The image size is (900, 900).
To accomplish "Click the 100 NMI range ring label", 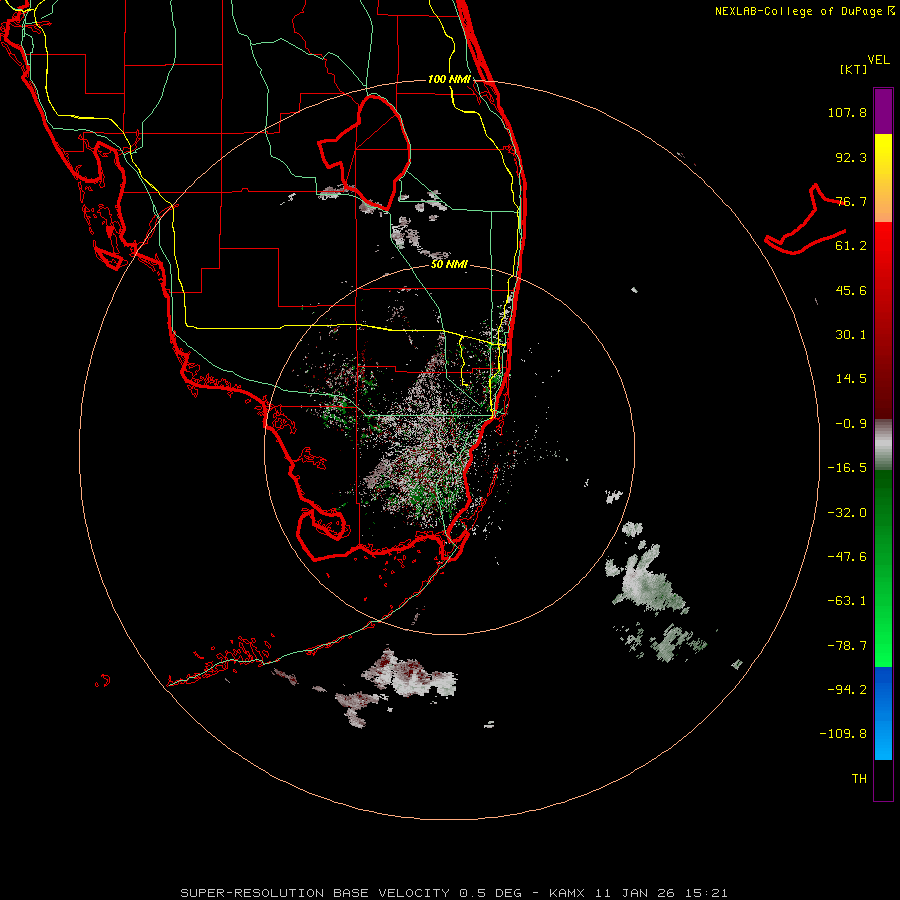I will coord(449,79).
